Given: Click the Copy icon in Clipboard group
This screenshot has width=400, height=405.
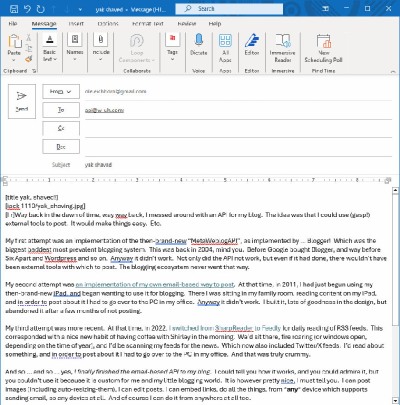Looking at the screenshot, I should [29, 49].
